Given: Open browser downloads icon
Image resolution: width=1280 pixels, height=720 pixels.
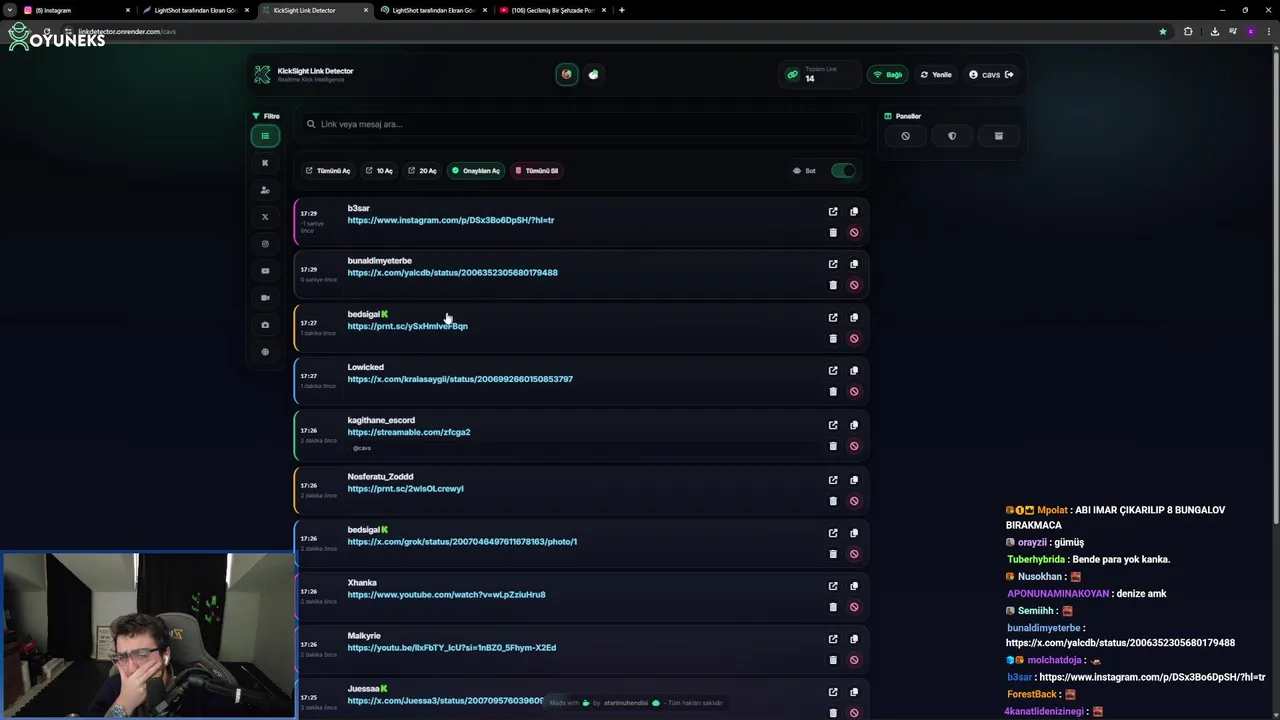Looking at the screenshot, I should pyautogui.click(x=1214, y=31).
